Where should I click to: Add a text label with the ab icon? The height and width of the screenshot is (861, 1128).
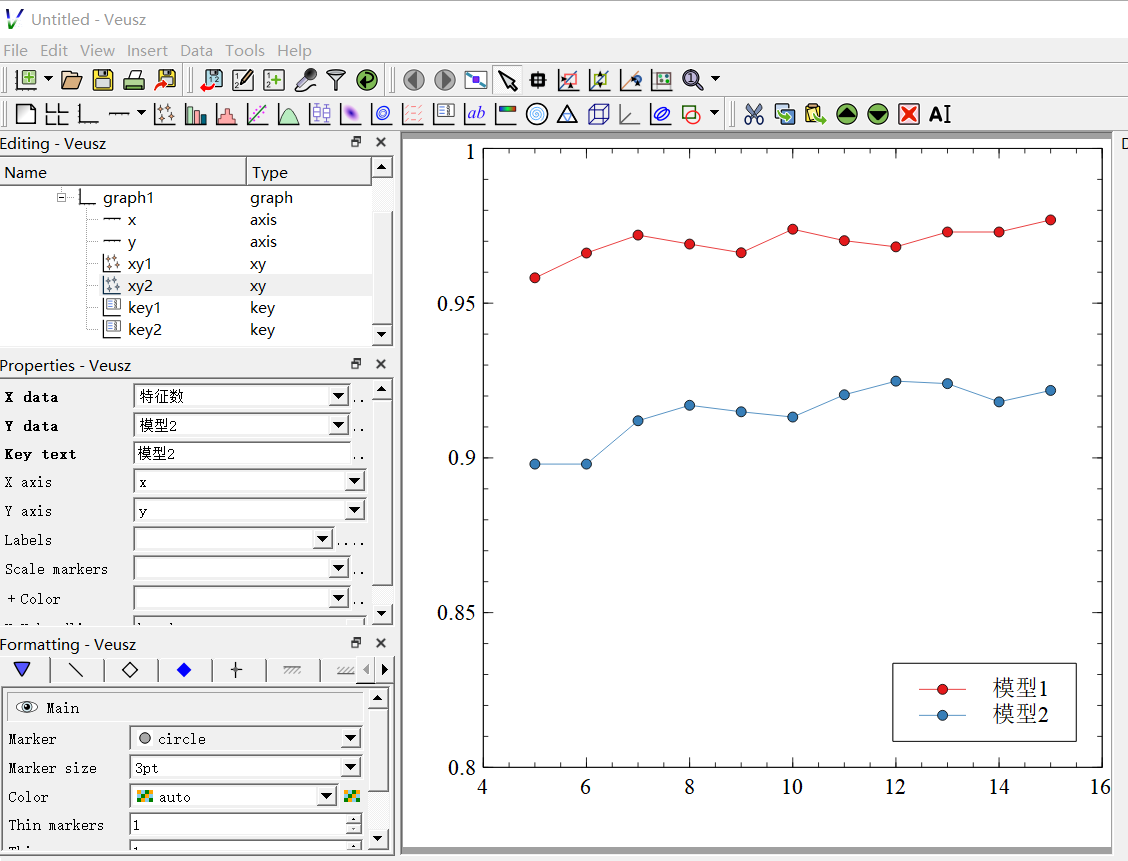[x=476, y=114]
